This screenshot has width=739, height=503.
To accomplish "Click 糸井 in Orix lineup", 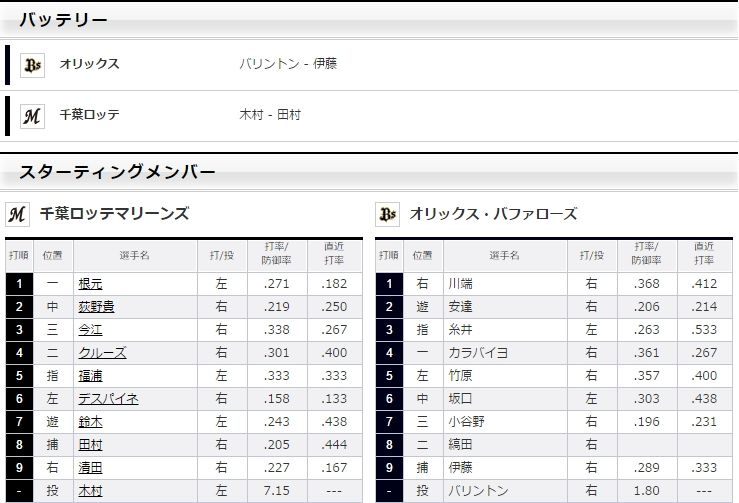I will point(460,330).
